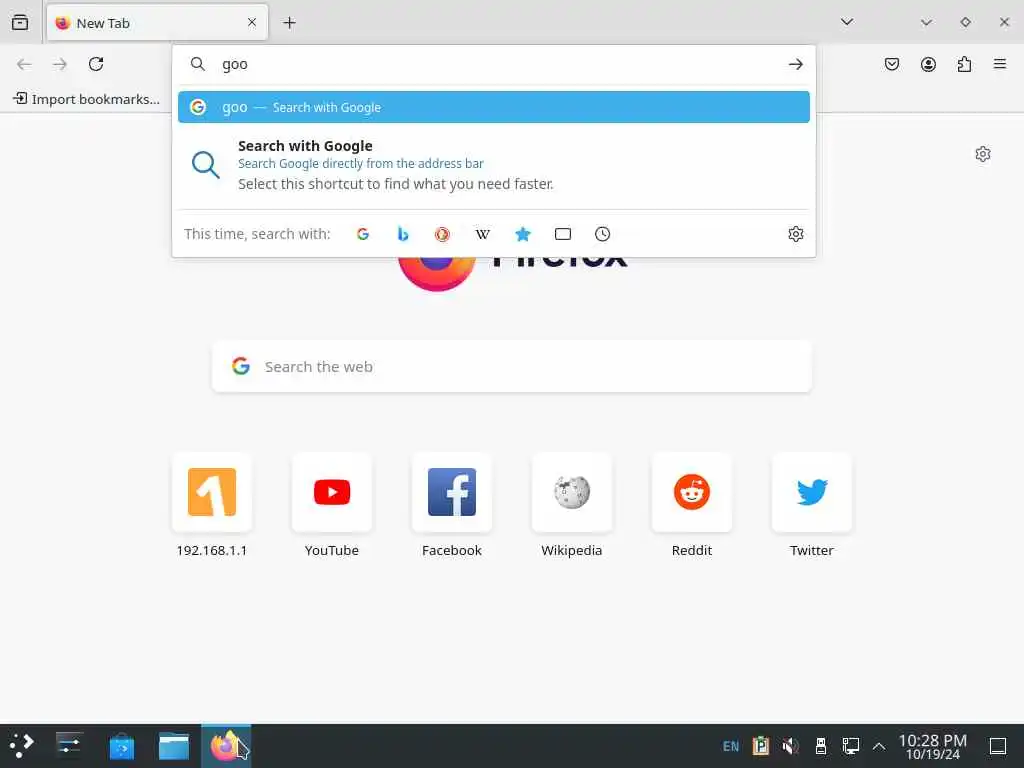Search this time with Google

click(x=363, y=234)
